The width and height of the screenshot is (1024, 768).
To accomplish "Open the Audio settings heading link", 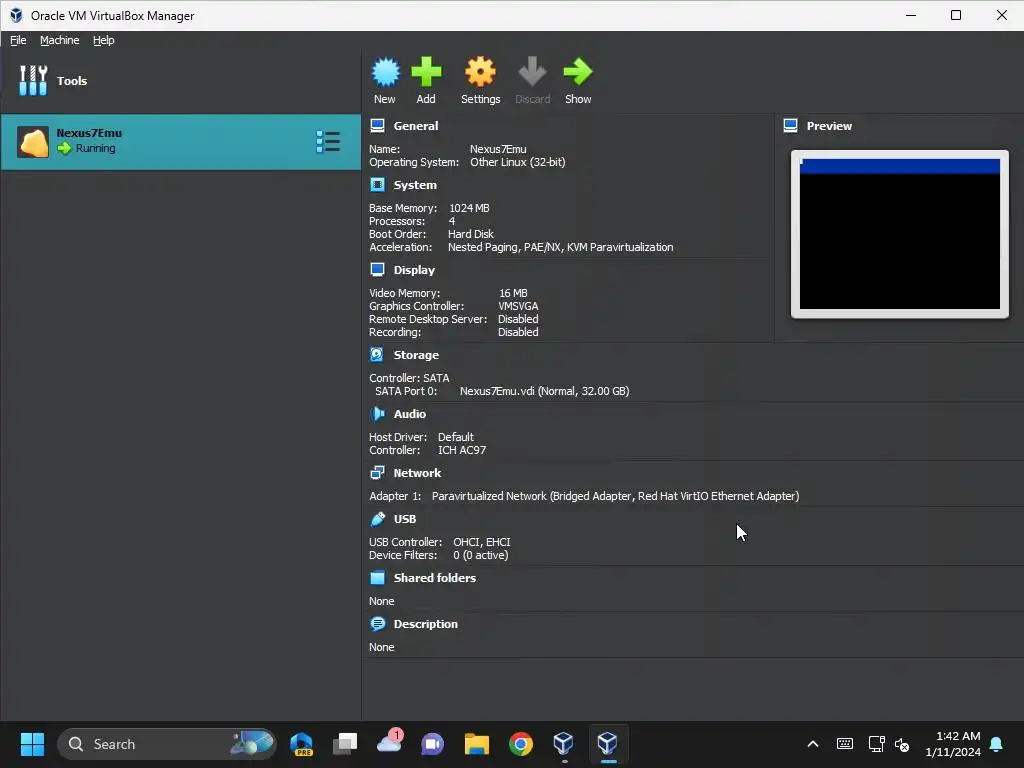I will [409, 413].
